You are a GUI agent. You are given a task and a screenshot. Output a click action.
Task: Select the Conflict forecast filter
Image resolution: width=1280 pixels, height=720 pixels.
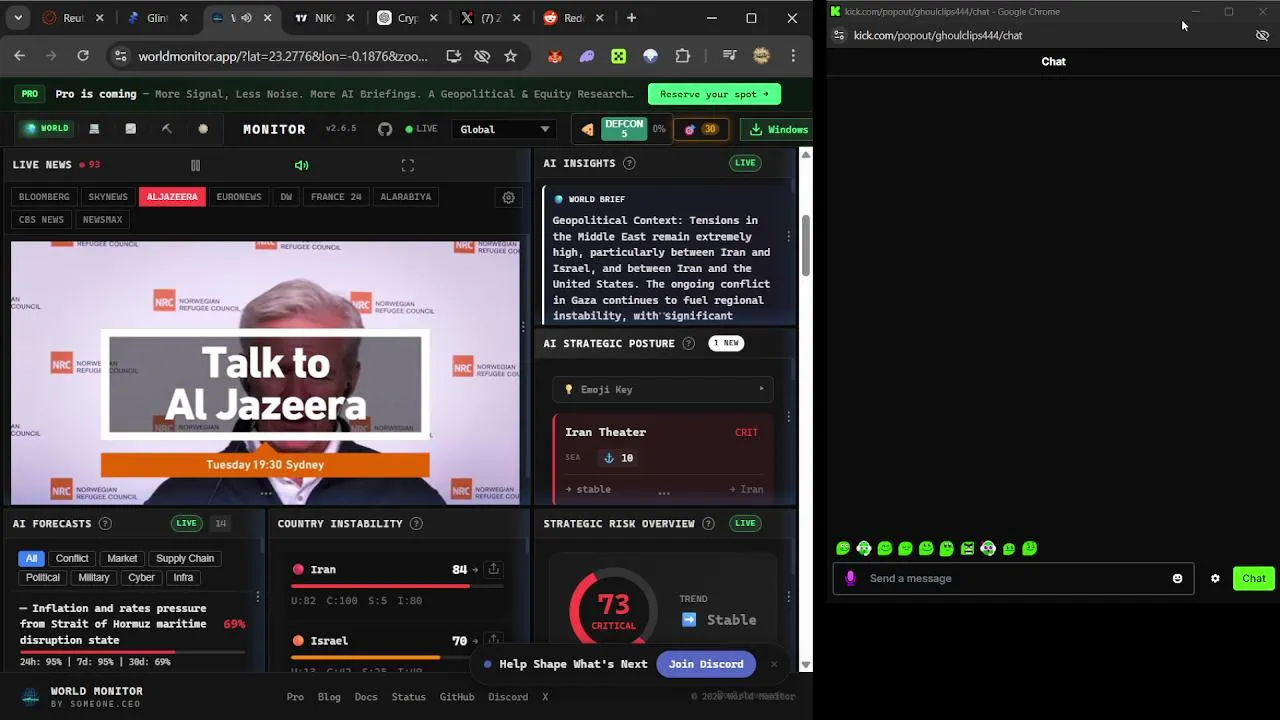tap(72, 559)
